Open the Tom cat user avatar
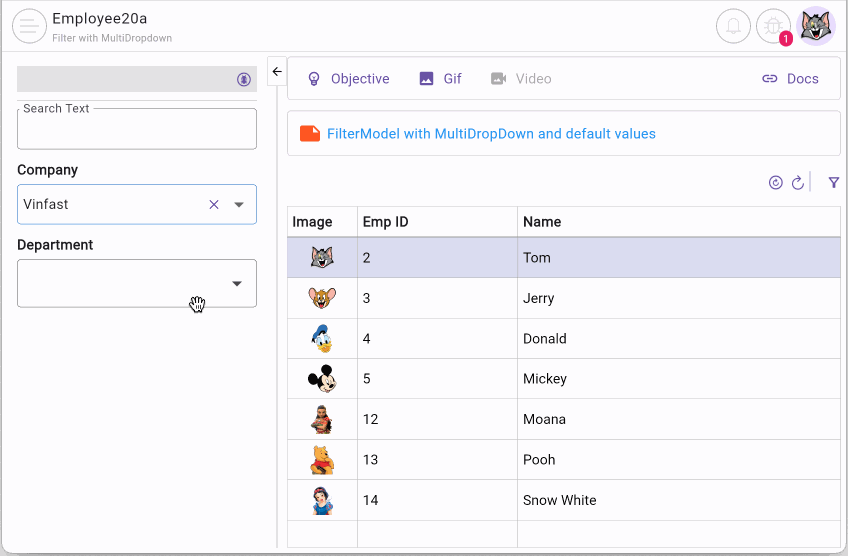This screenshot has width=848, height=556. point(815,26)
